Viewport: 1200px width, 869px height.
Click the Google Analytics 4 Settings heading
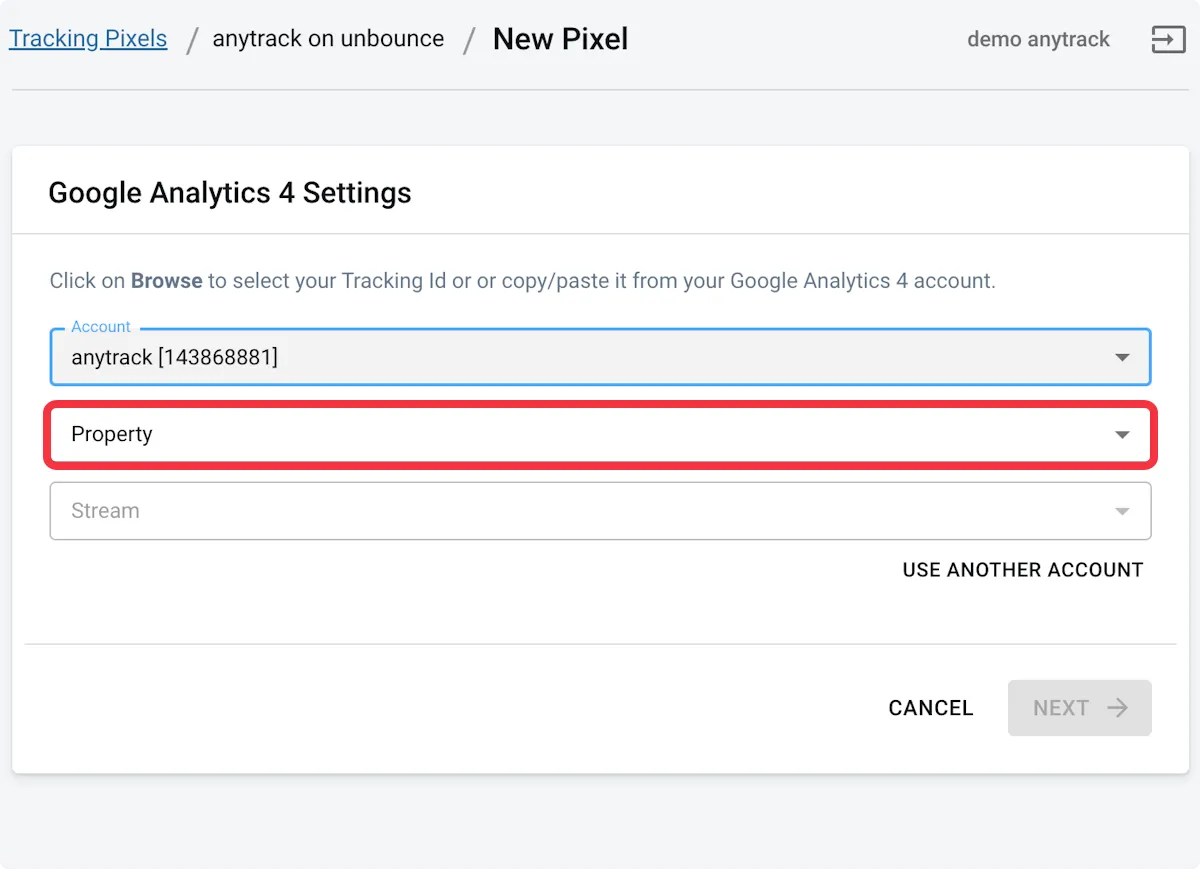pos(230,193)
